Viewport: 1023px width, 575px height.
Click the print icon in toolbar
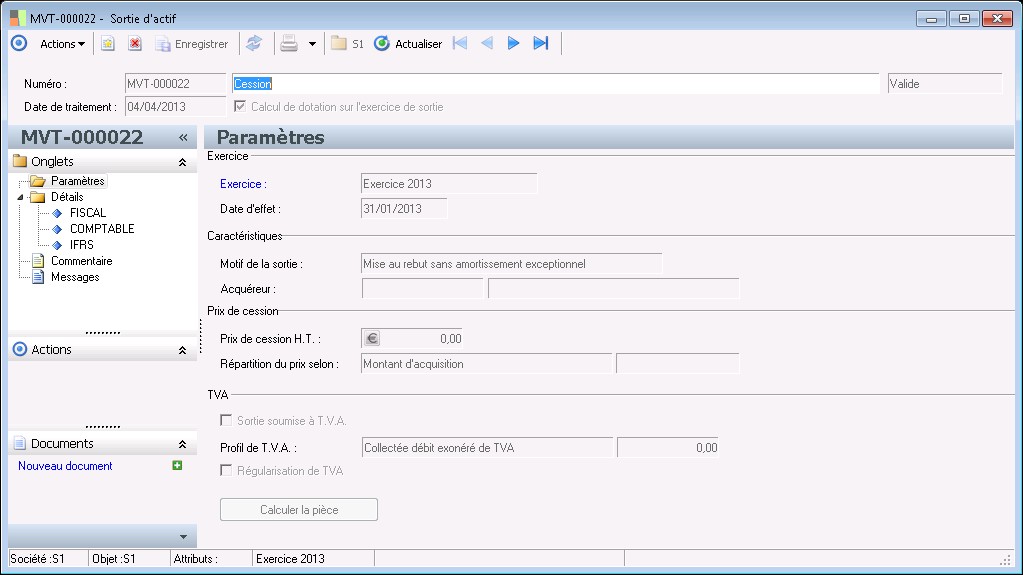tap(289, 44)
